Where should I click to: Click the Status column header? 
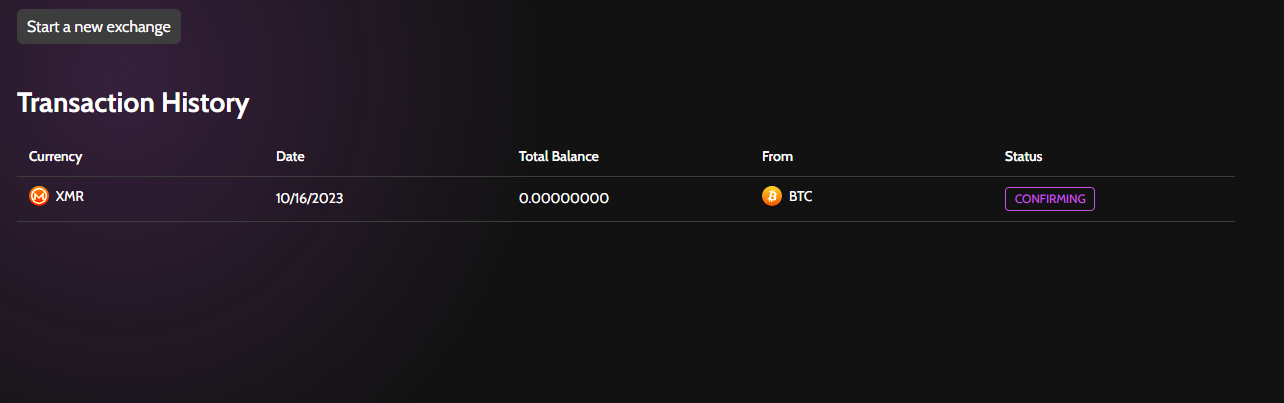[1023, 156]
